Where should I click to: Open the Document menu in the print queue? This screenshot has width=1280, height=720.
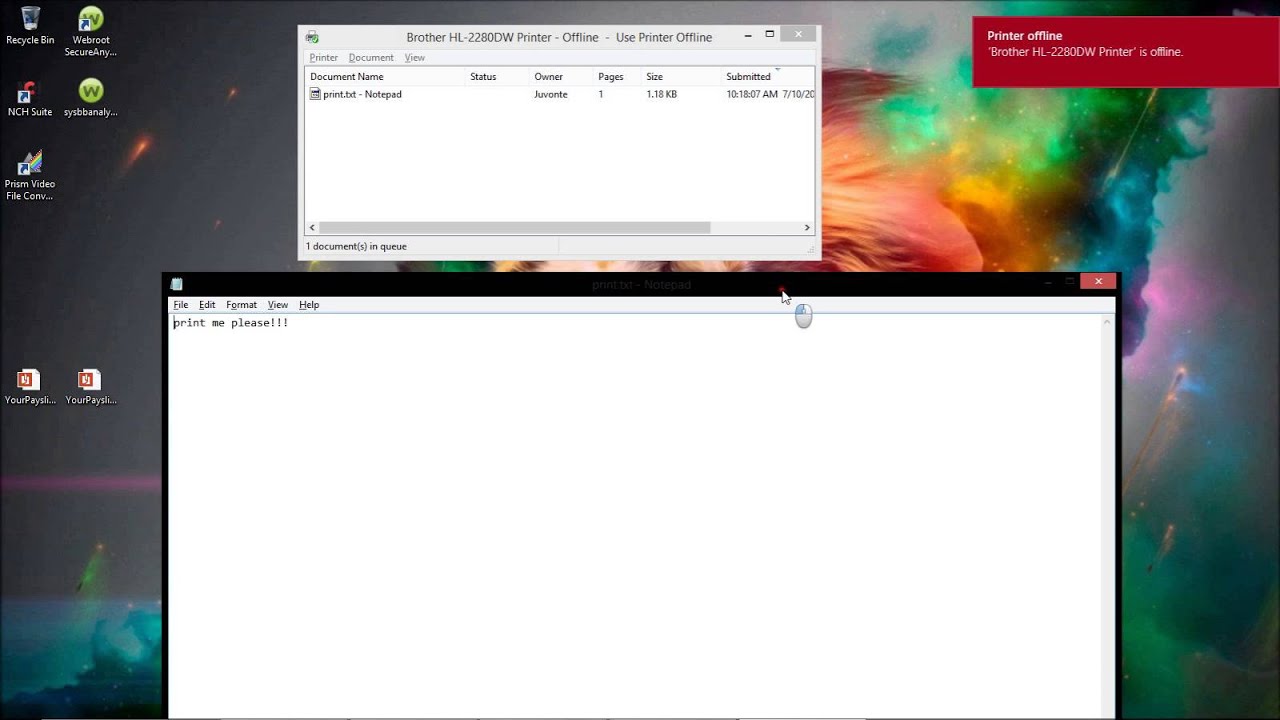[371, 58]
